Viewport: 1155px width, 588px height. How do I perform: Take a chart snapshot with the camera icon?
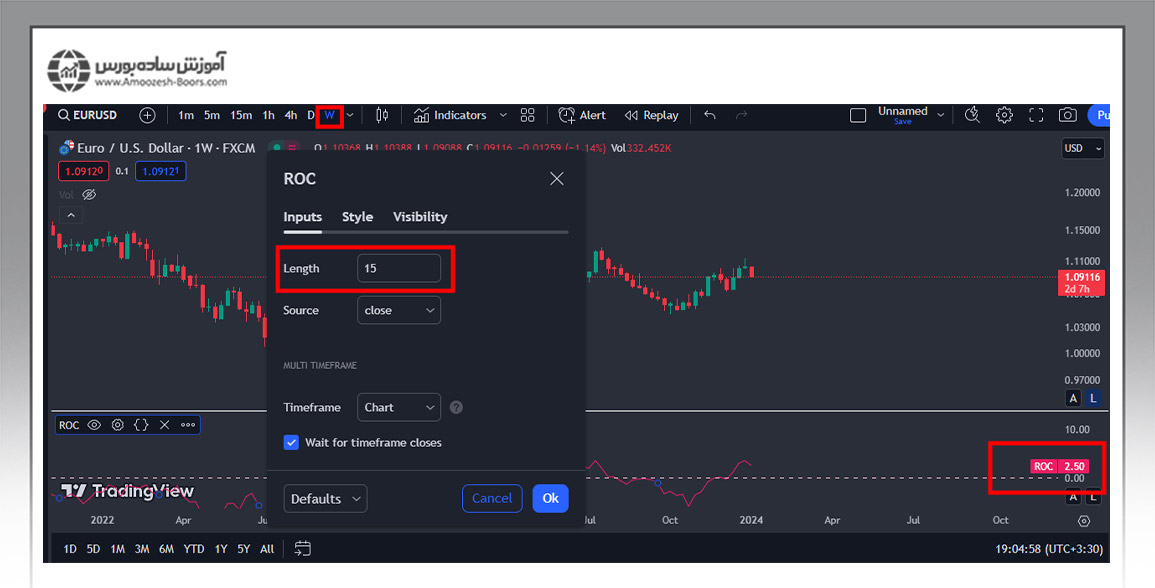(1067, 115)
